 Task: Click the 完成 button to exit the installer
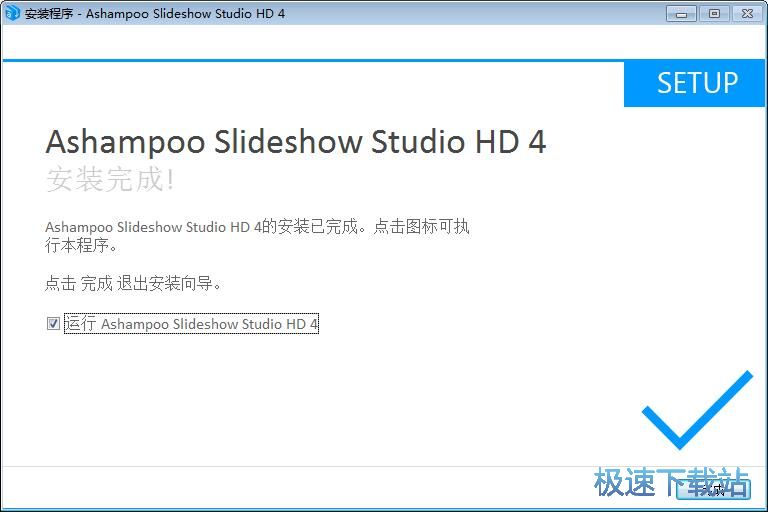tap(713, 488)
